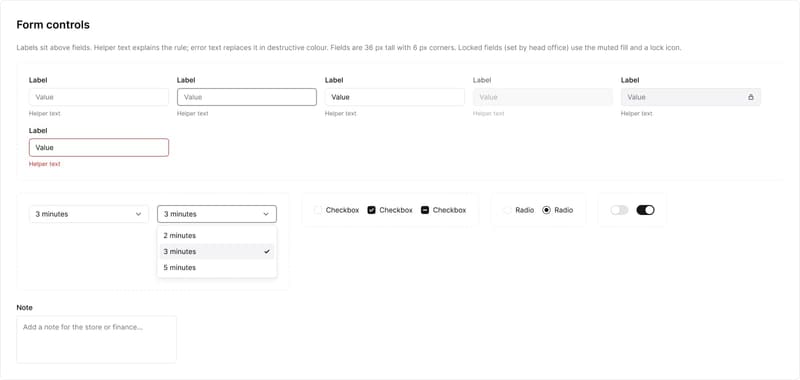Click the Note textarea for store or finance
Viewport: 800px width, 380px height.
pos(96,339)
